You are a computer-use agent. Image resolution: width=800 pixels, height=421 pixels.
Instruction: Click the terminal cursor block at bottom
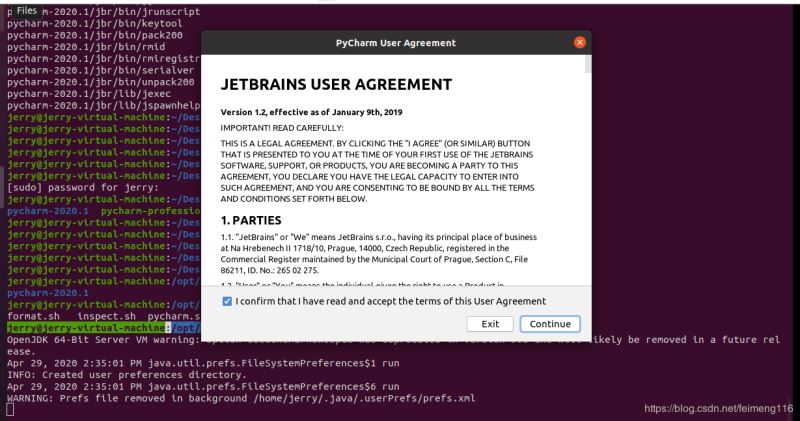click(10, 409)
